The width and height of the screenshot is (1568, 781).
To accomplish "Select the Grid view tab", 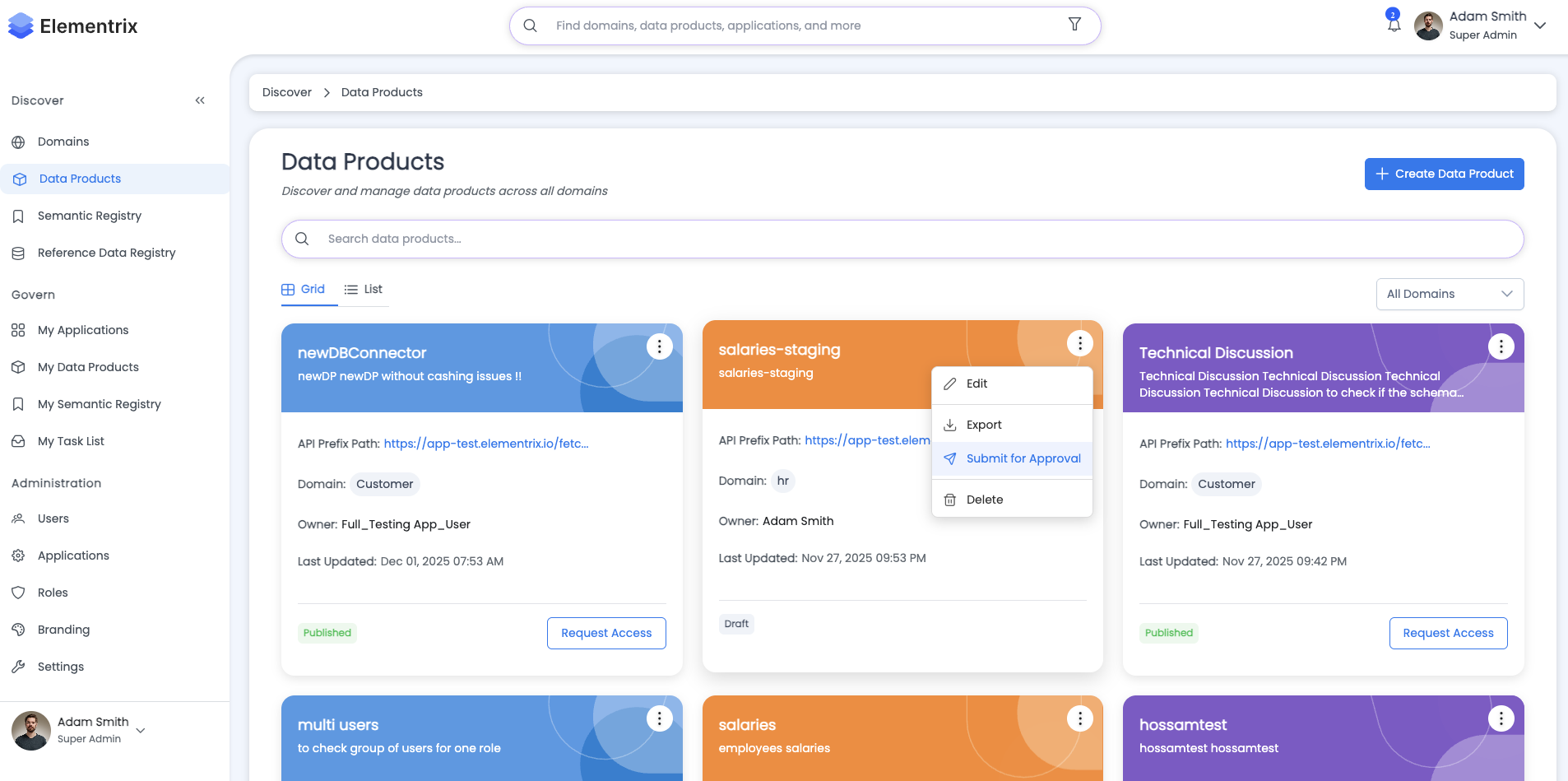I will pos(304,290).
